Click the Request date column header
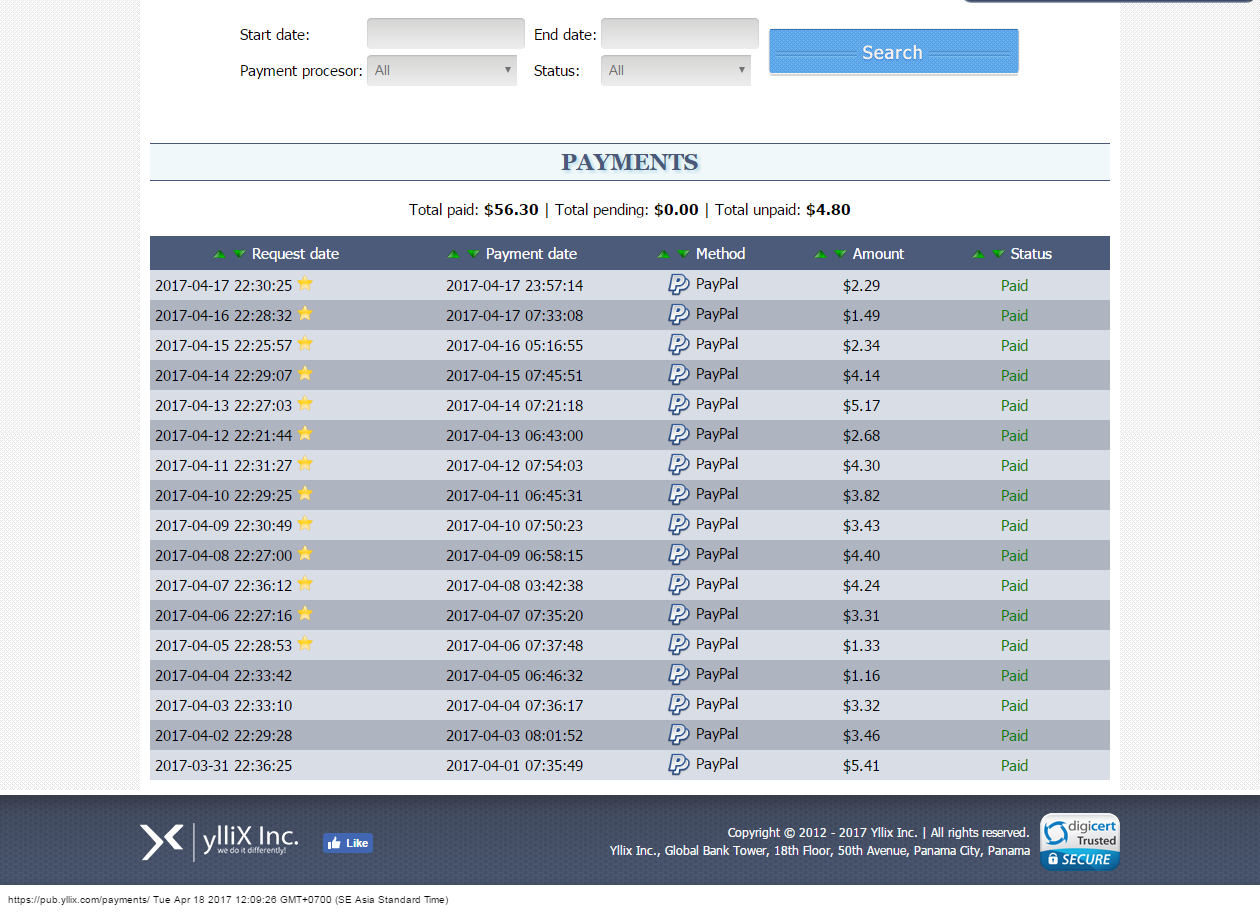Screen dimensions: 1260x913 295,254
